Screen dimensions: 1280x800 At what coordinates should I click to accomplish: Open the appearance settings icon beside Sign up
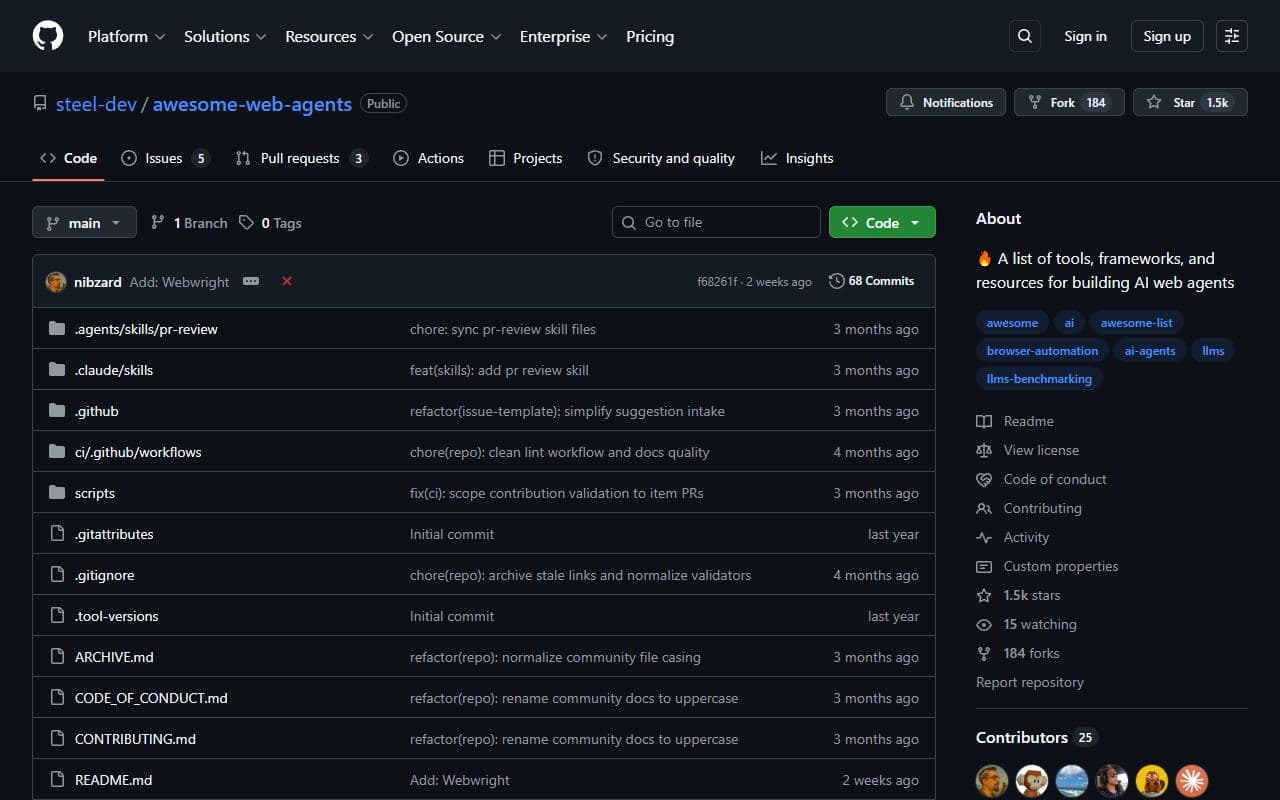click(1232, 36)
